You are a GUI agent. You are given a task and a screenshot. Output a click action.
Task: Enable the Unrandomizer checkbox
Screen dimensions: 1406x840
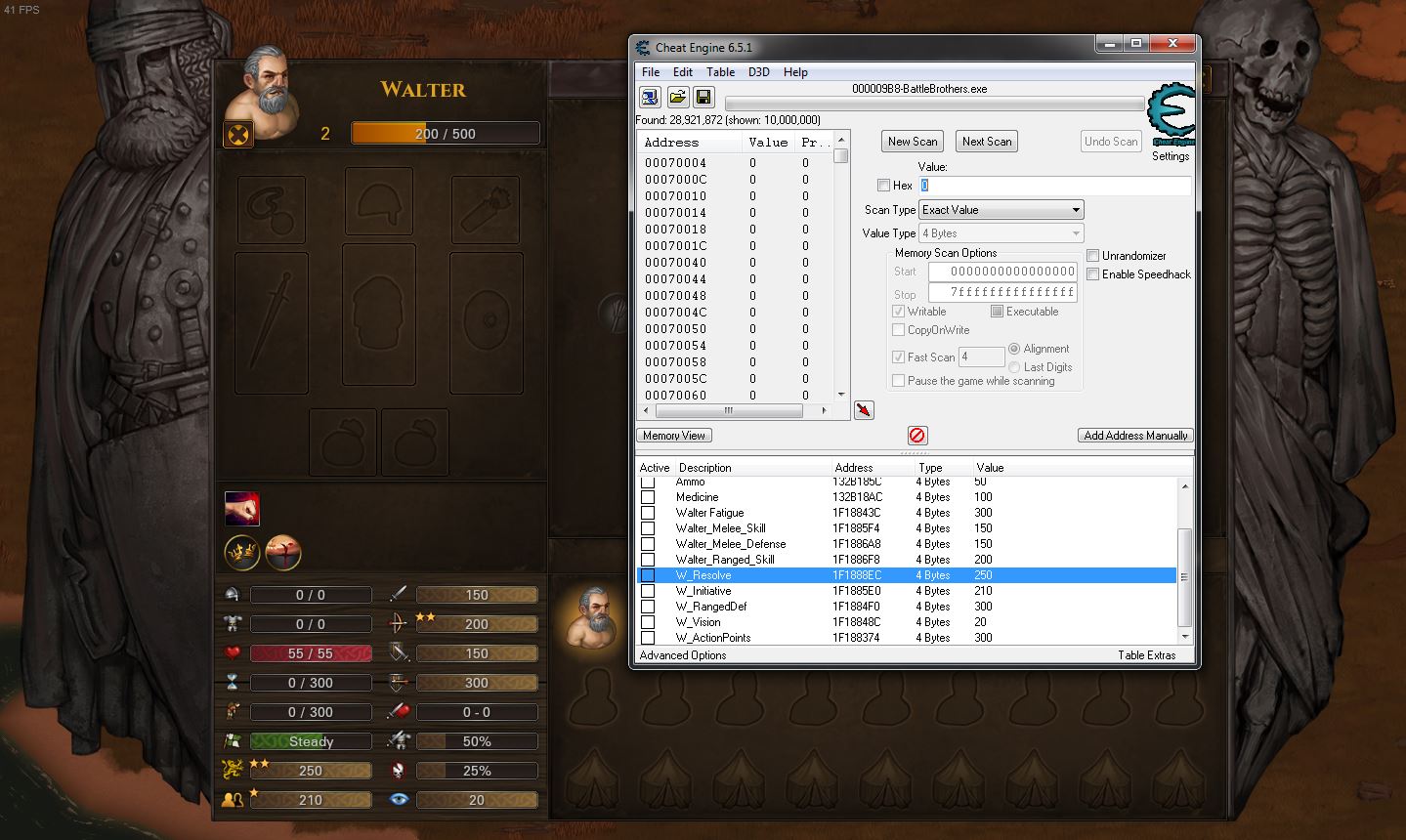point(1093,256)
